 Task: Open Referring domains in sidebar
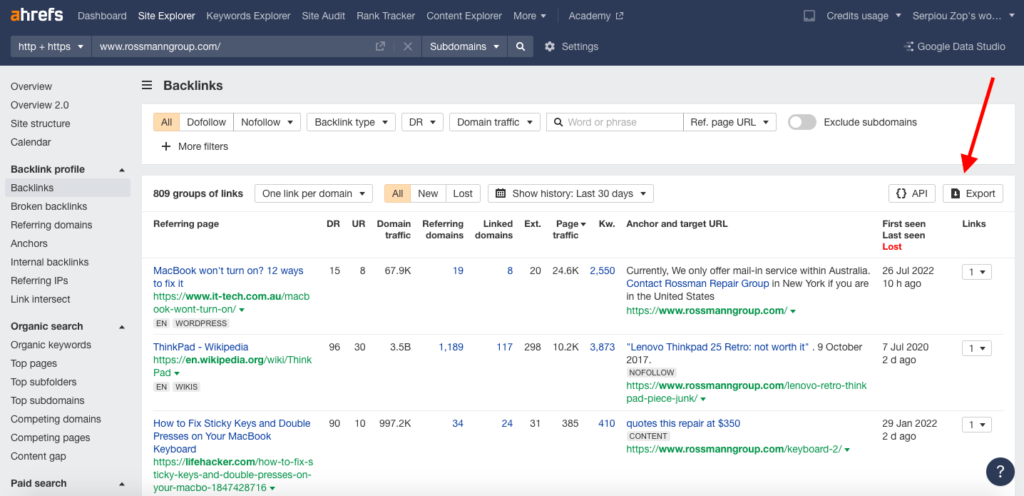click(52, 225)
